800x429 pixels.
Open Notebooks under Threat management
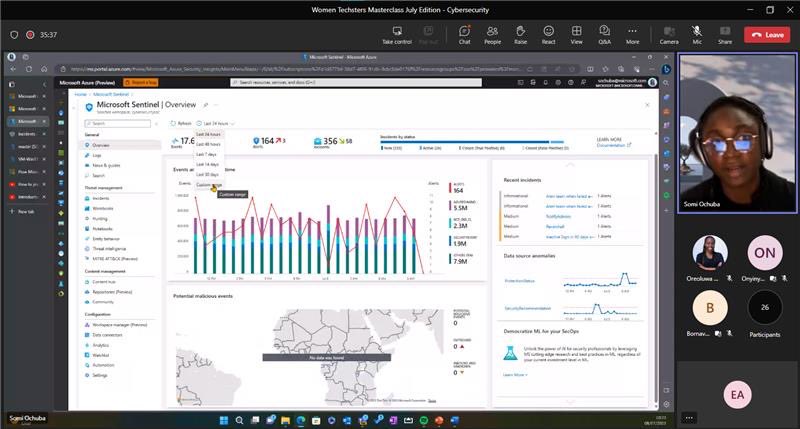tap(102, 229)
